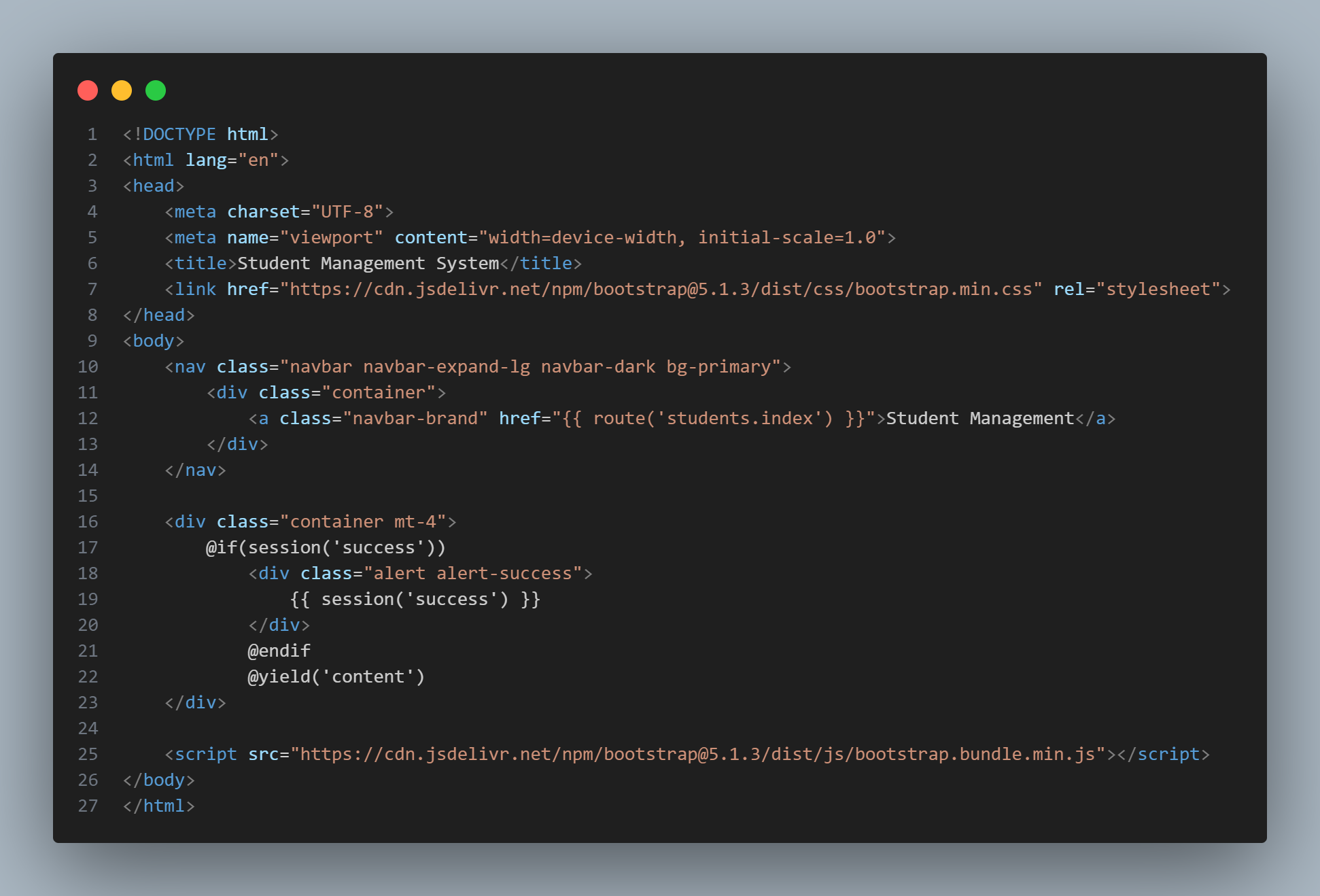
Task: Click the title text Student Management System
Action: click(x=368, y=264)
